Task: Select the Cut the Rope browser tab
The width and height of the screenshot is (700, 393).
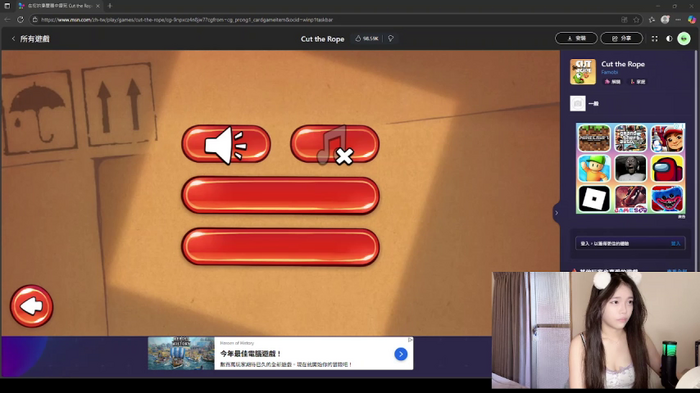Action: tap(59, 6)
